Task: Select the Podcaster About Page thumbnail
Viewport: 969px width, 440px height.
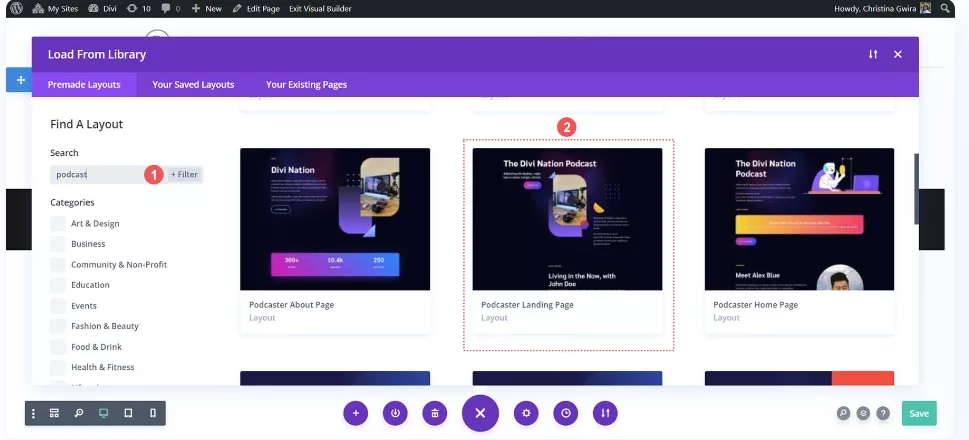Action: click(x=335, y=219)
